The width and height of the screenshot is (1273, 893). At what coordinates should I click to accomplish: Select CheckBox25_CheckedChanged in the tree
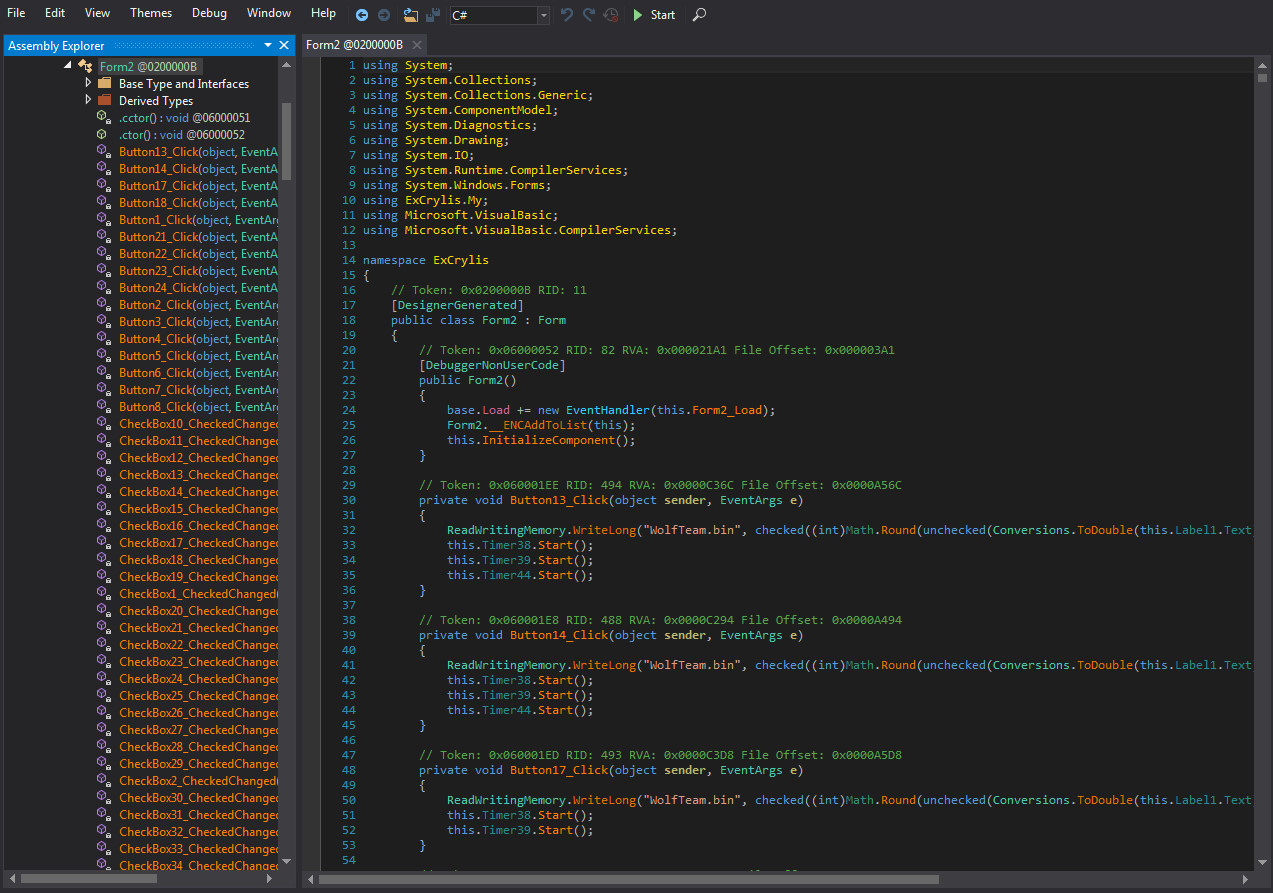tap(198, 695)
